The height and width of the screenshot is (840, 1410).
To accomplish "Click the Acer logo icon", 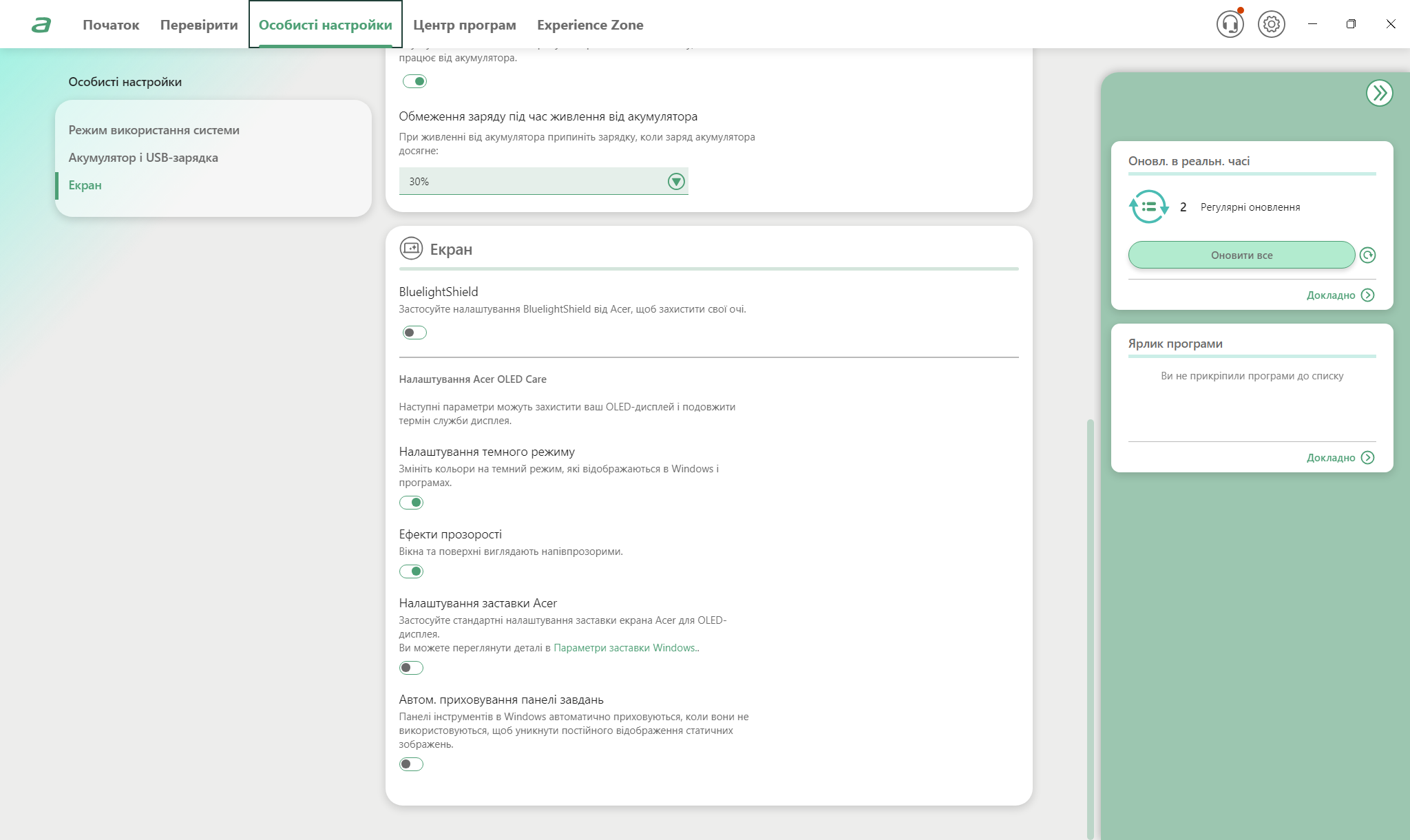I will tap(41, 25).
